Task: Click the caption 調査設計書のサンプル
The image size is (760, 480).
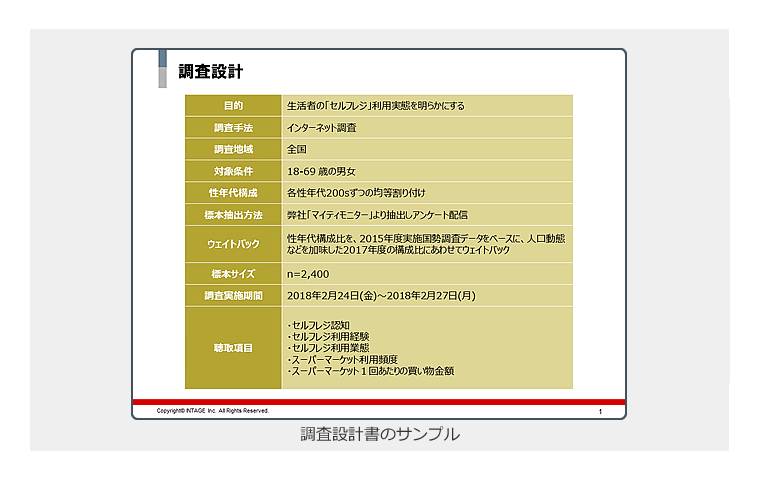Action: (x=380, y=434)
